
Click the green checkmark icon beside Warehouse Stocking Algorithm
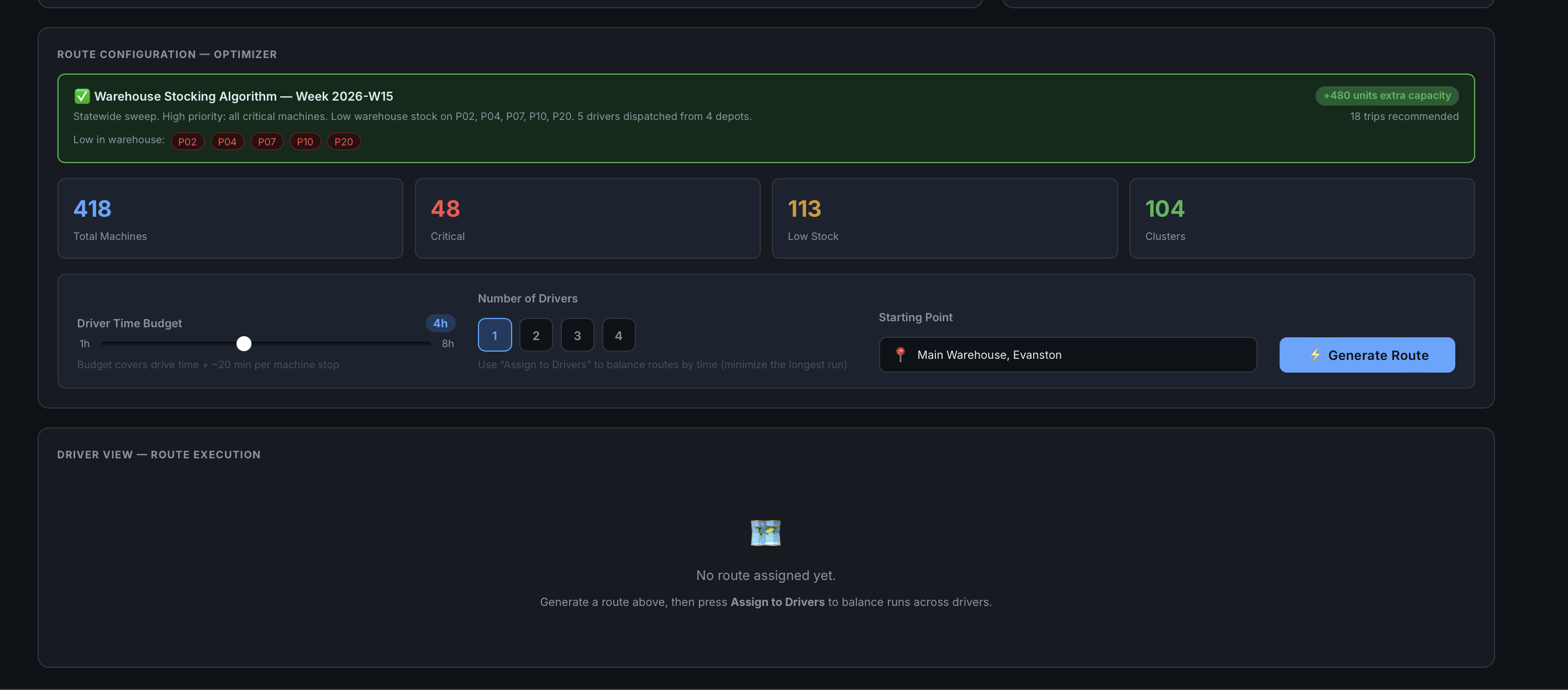click(x=82, y=96)
